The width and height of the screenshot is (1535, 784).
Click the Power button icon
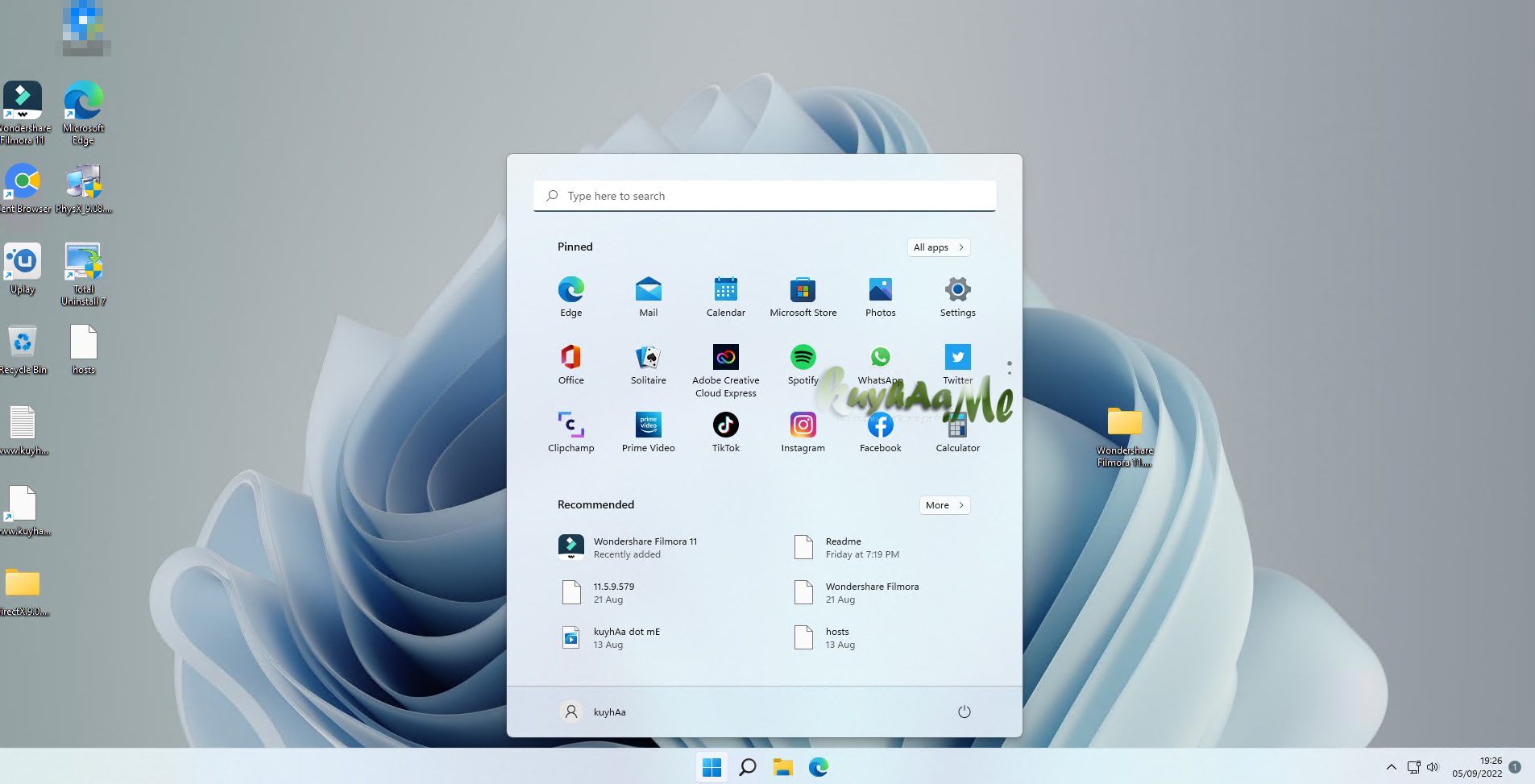tap(964, 711)
